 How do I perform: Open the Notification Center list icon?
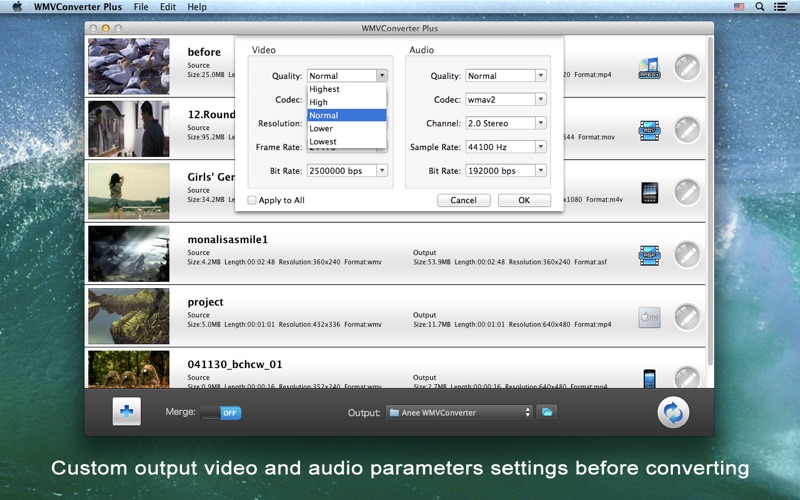tap(780, 7)
